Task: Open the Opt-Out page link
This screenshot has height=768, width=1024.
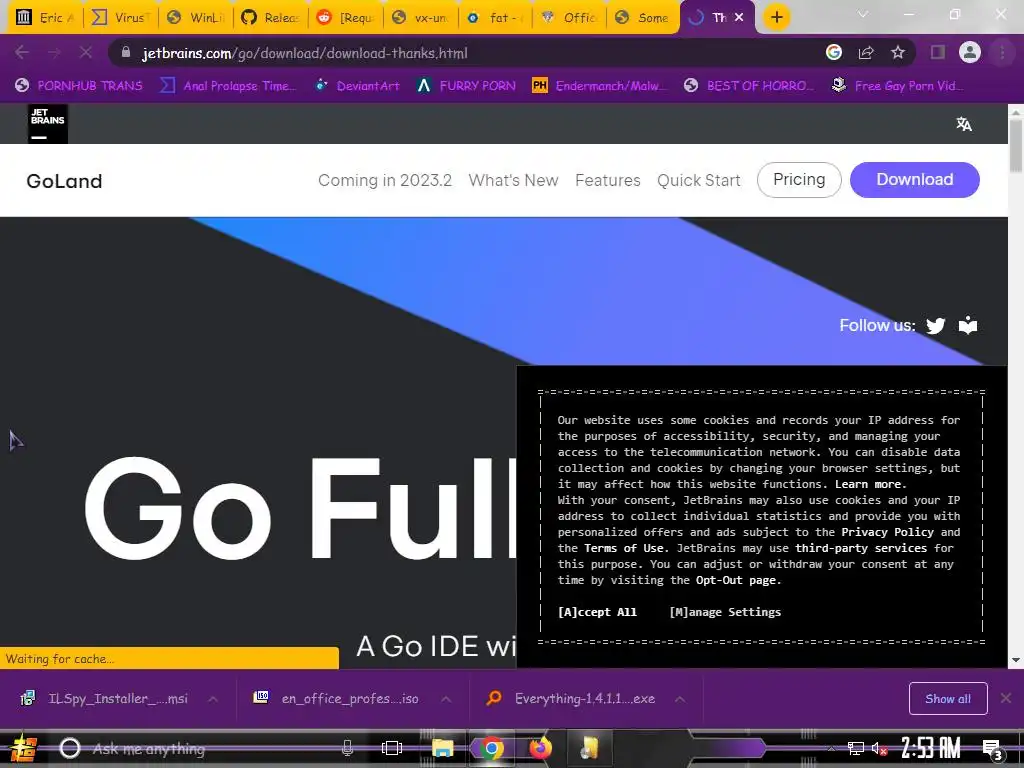Action: (x=737, y=580)
